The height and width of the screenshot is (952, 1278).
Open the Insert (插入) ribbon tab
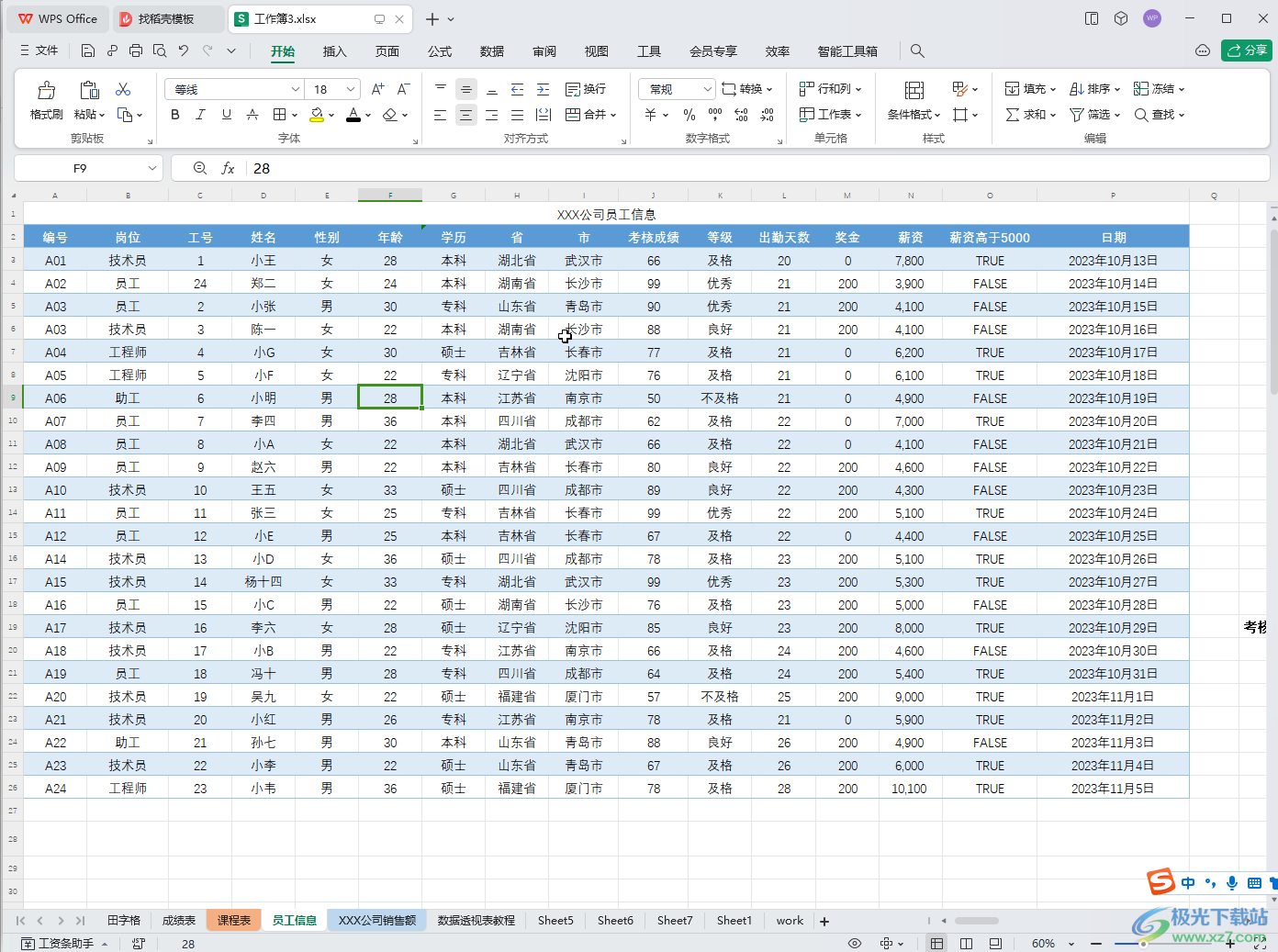335,51
